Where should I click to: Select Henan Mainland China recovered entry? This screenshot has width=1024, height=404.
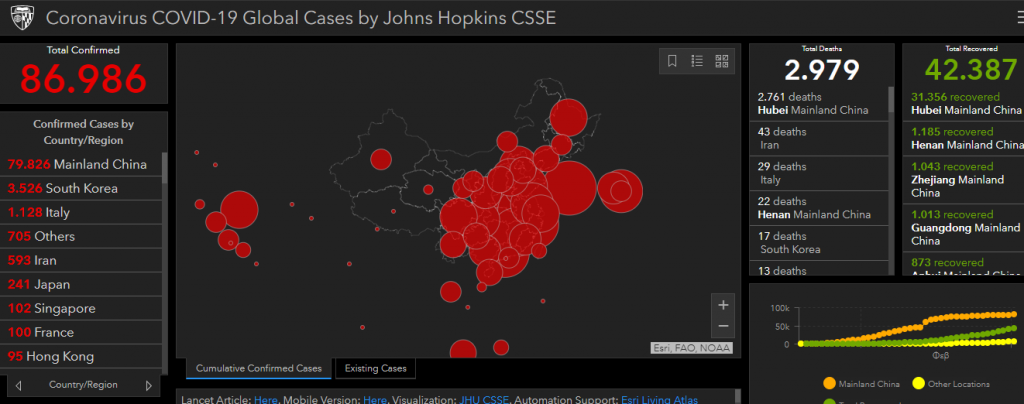click(962, 139)
